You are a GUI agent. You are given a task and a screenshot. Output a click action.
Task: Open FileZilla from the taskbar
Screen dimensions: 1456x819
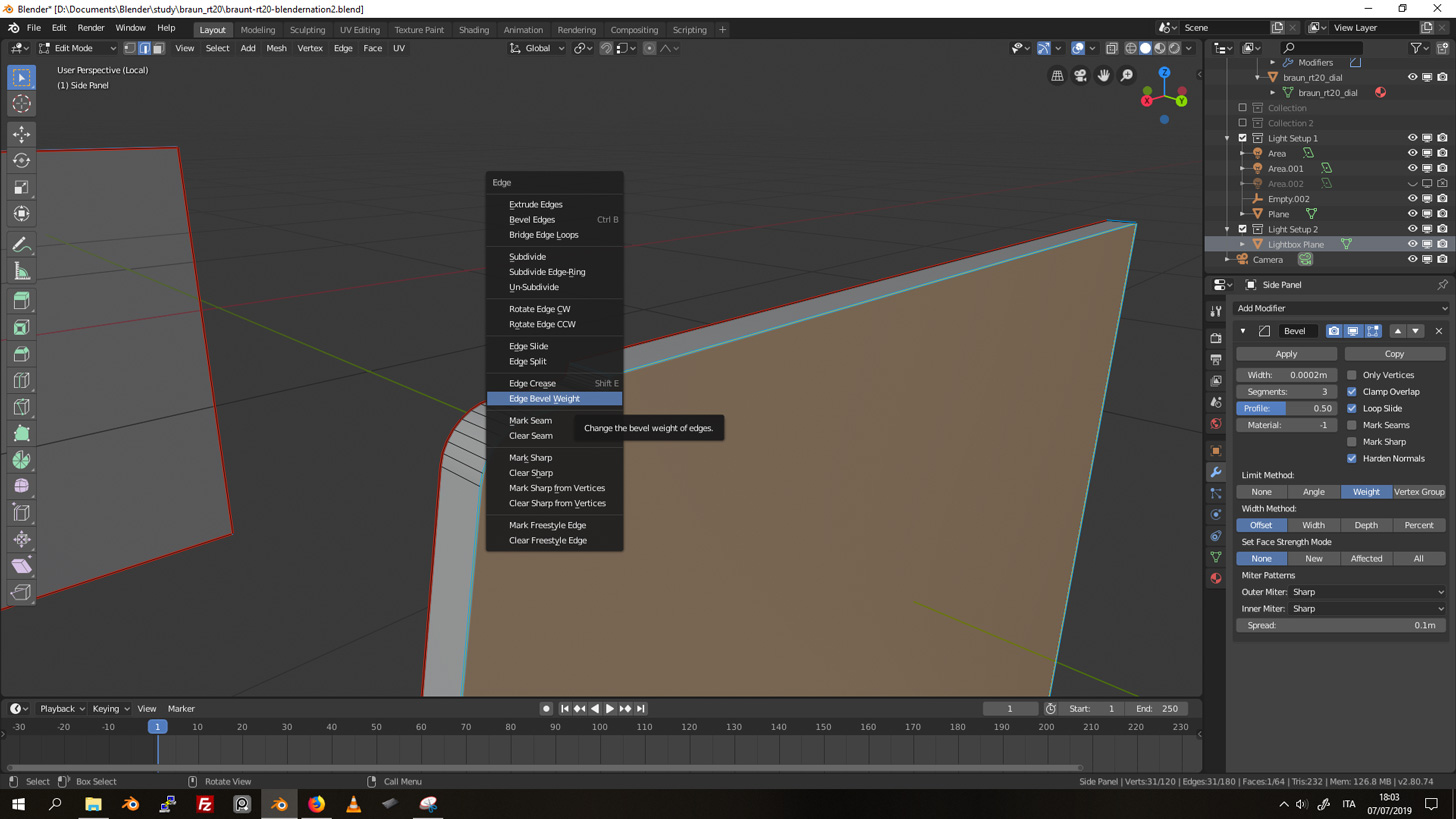[x=205, y=804]
